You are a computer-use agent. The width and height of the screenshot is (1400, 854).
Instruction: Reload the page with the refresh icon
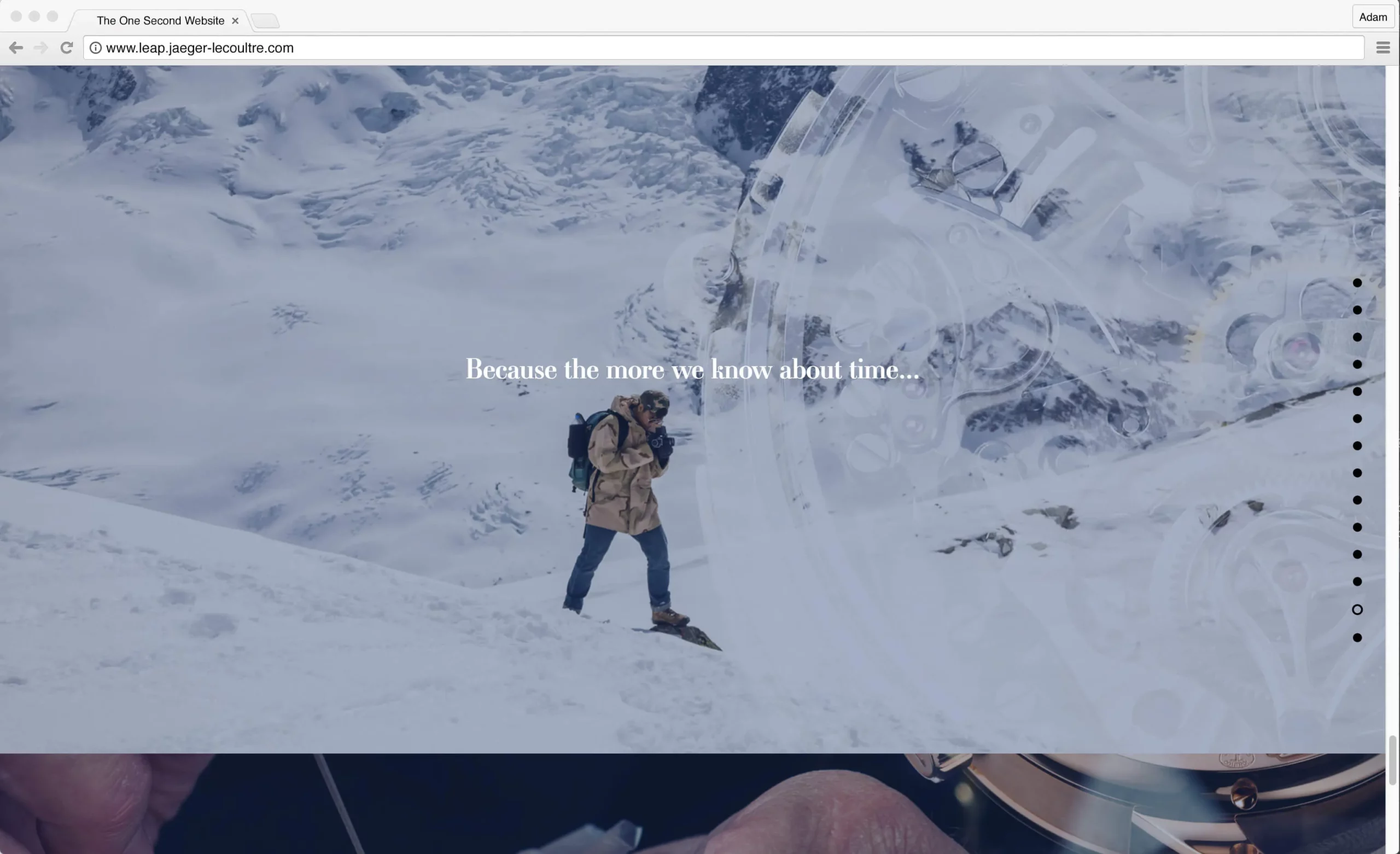click(67, 48)
